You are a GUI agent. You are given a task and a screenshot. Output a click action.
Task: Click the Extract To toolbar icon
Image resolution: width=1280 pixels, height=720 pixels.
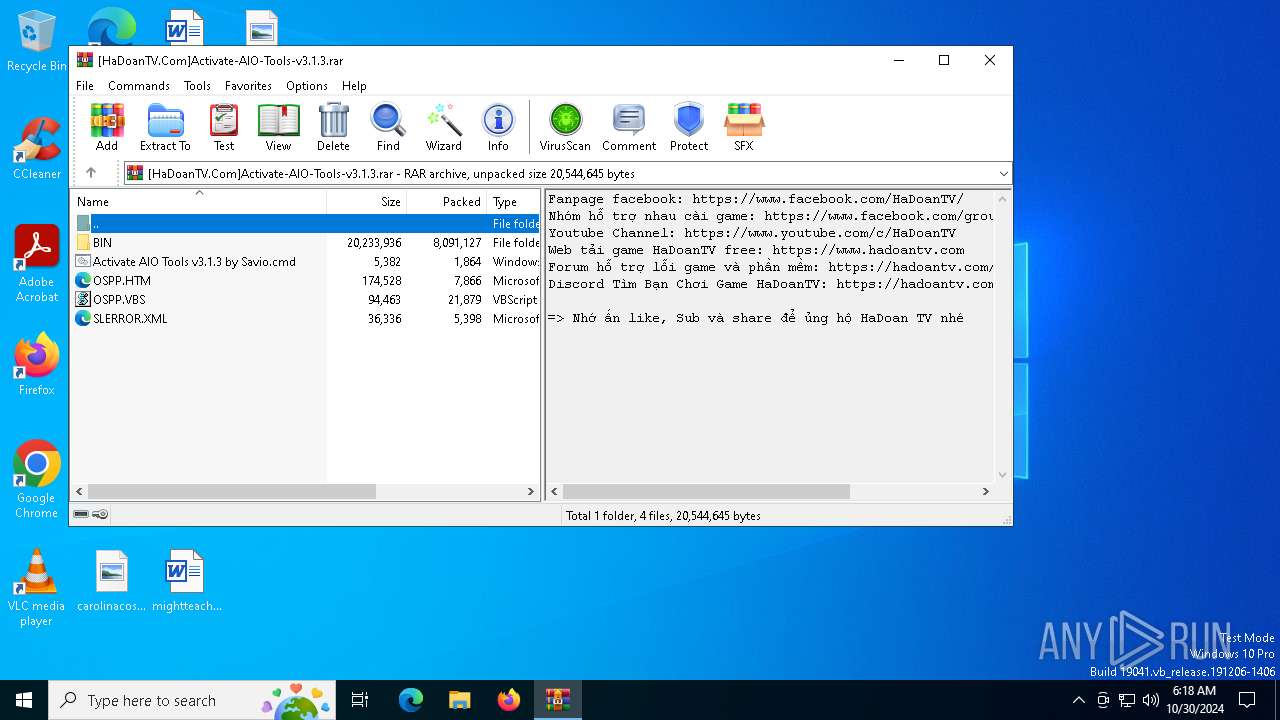pos(165,127)
